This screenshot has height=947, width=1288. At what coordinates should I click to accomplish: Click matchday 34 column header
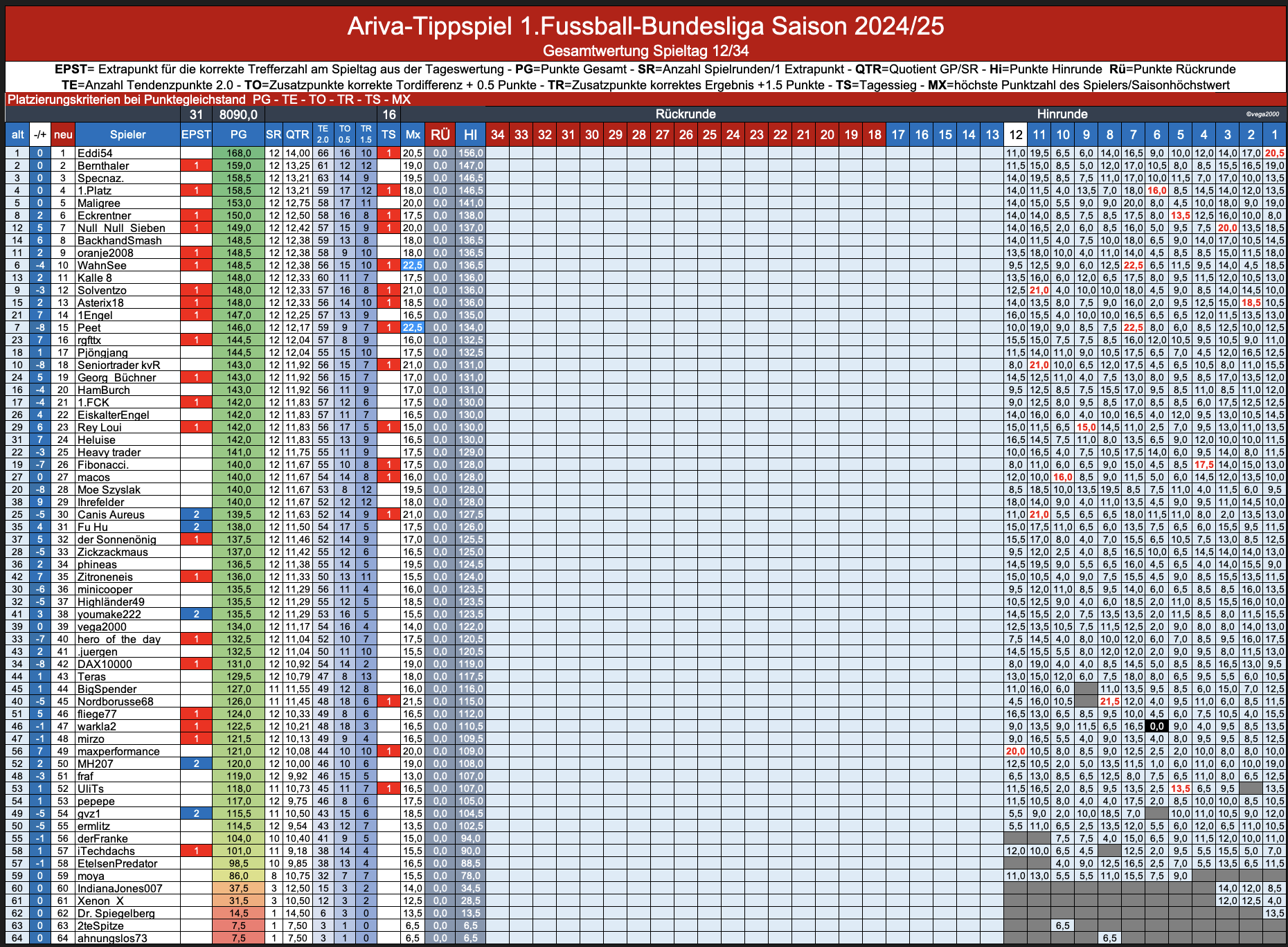tap(497, 135)
